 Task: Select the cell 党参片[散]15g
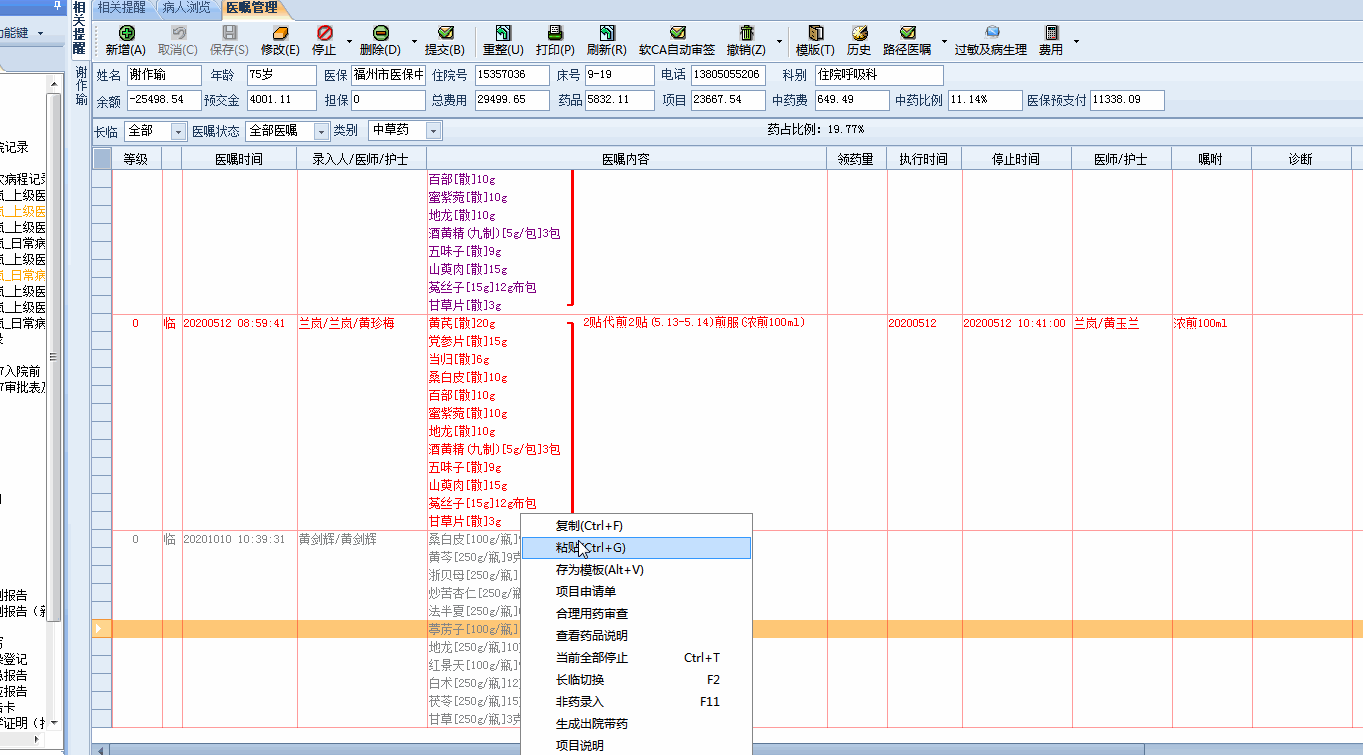point(468,341)
